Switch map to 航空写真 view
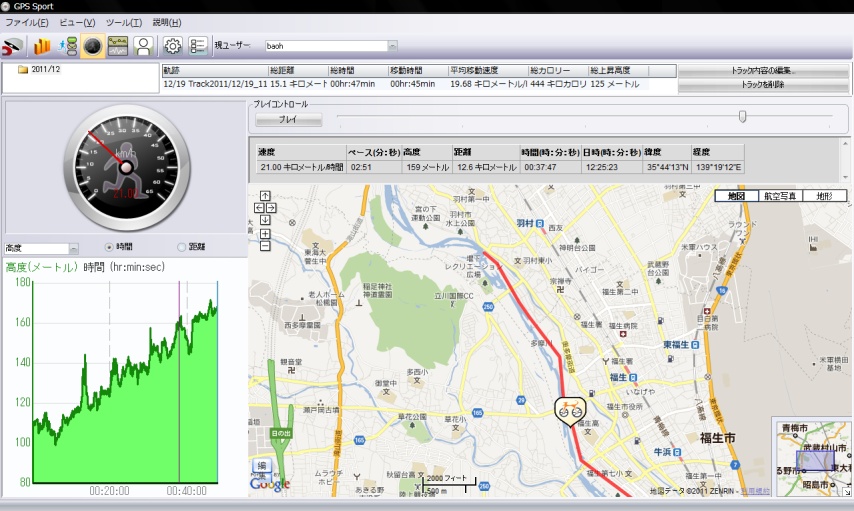 tap(780, 196)
